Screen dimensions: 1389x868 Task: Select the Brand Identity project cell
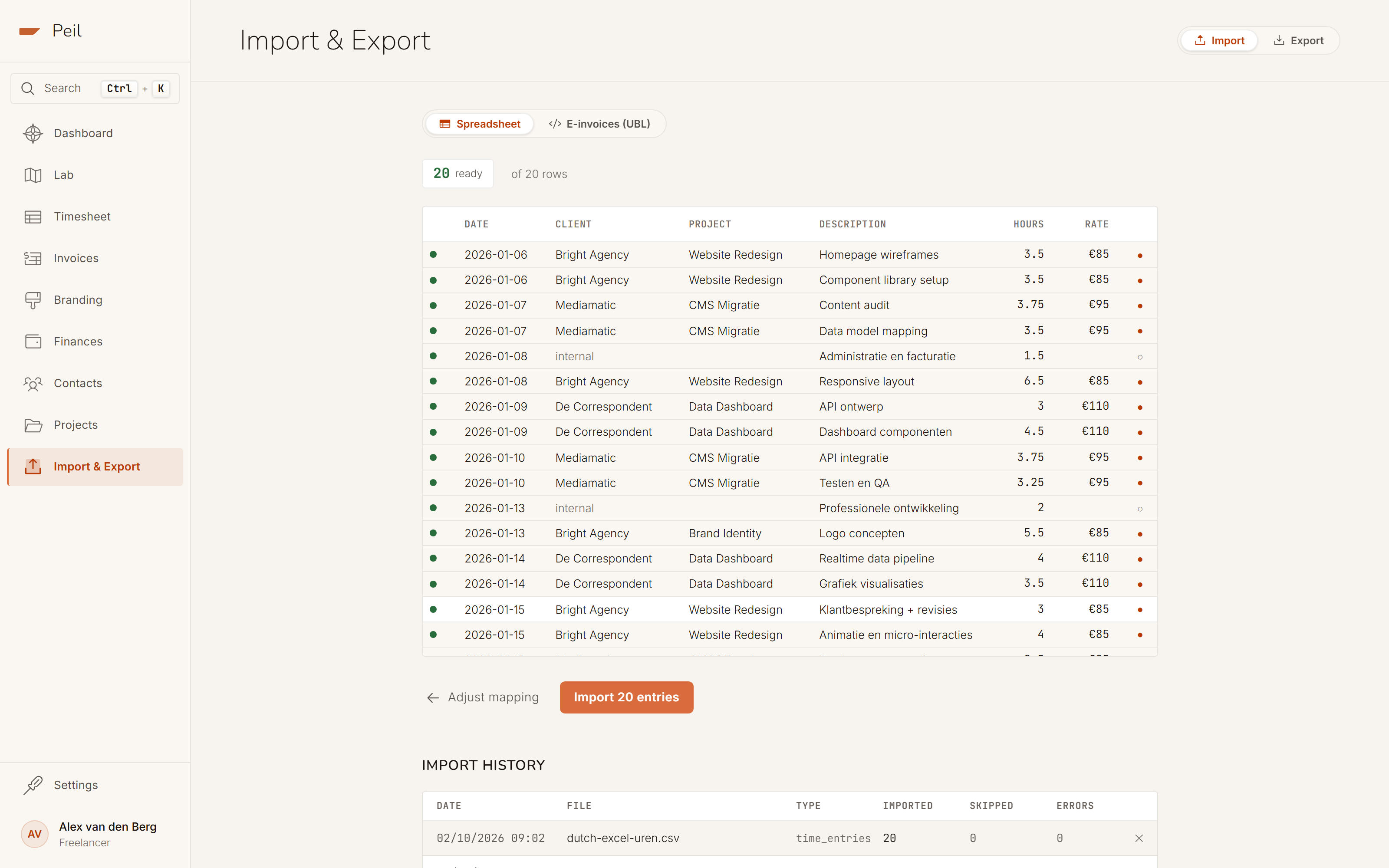point(725,533)
